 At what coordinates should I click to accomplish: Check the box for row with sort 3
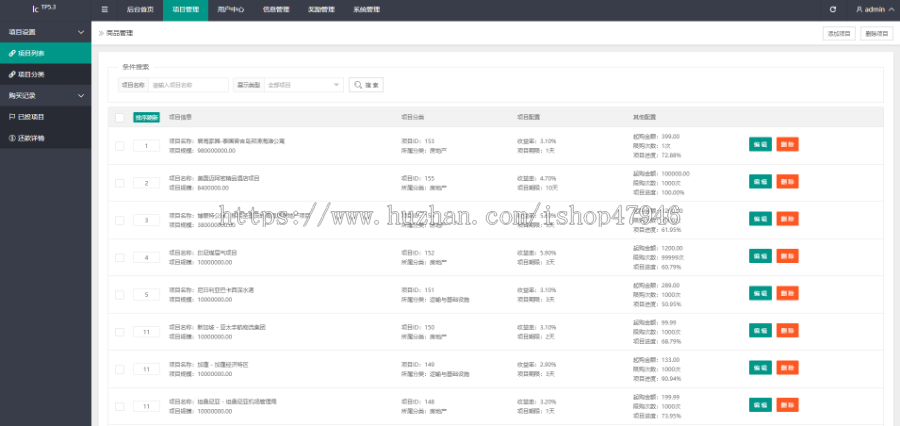coord(119,220)
